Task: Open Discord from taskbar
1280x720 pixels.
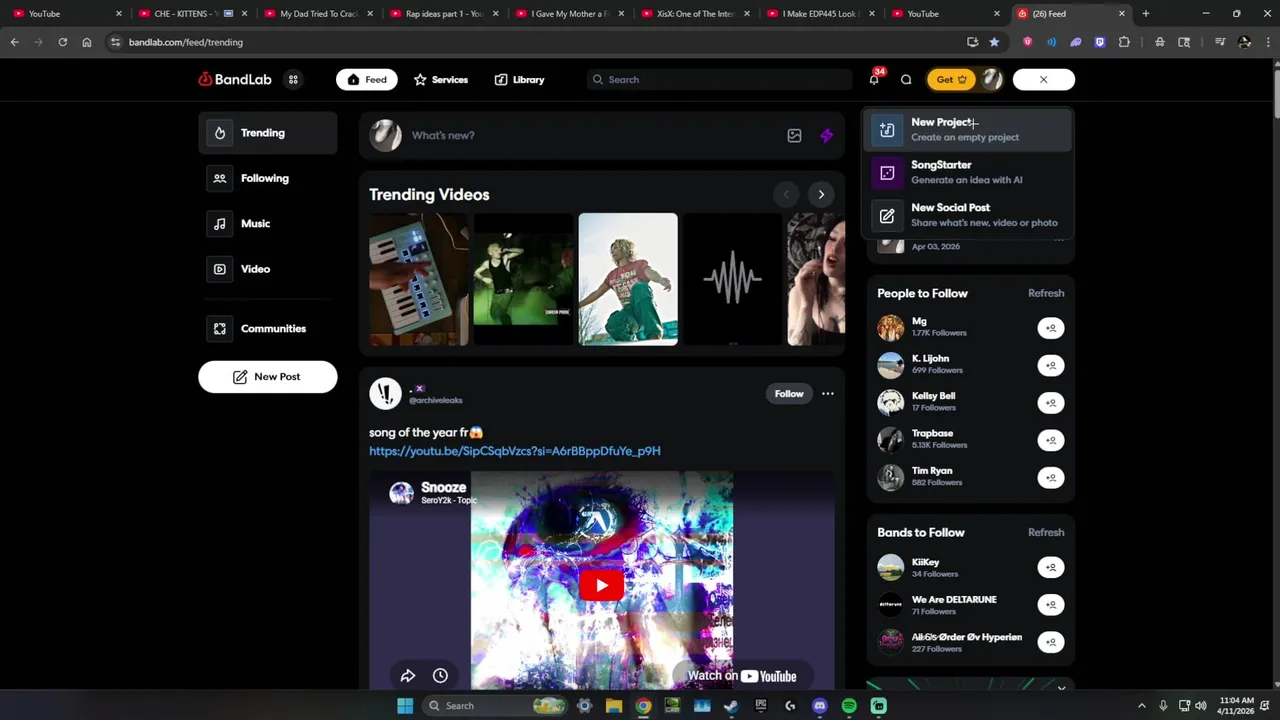Action: [x=820, y=706]
